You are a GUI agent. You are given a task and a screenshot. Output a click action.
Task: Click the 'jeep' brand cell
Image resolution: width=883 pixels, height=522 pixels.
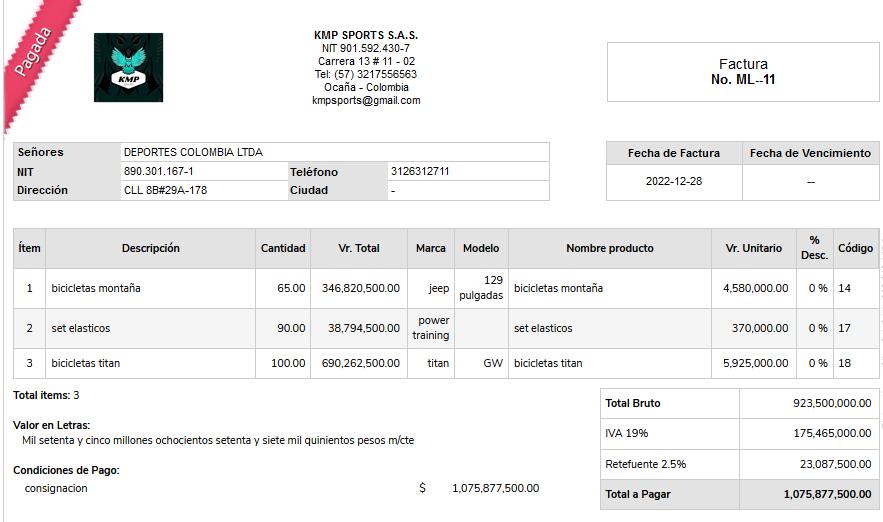coord(439,288)
